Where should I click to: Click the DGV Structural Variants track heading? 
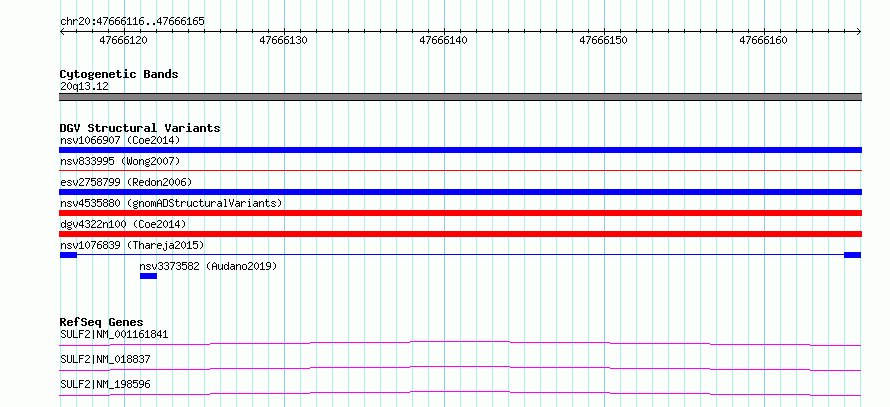pos(140,128)
